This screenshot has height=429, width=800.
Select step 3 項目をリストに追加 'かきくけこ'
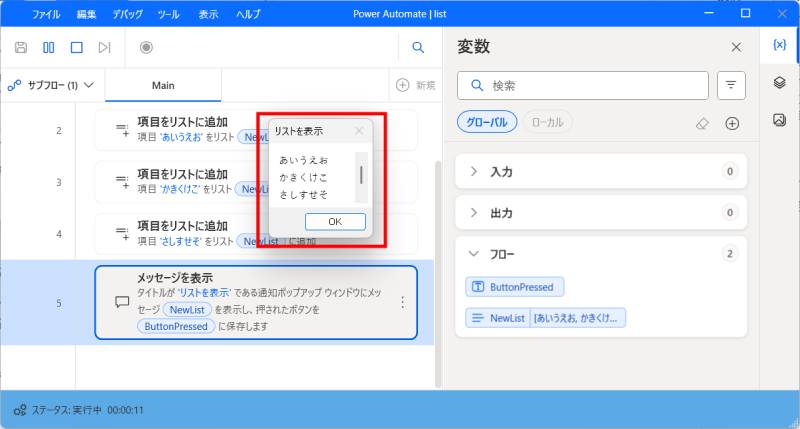[x=256, y=182]
